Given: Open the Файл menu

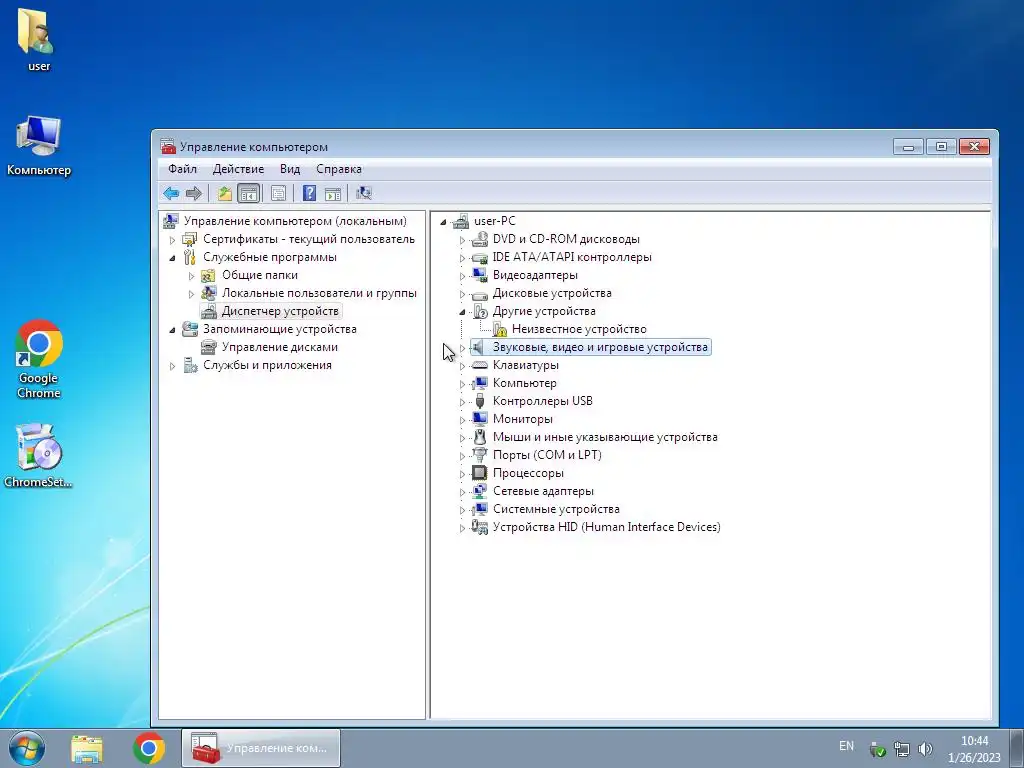Looking at the screenshot, I should 182,169.
